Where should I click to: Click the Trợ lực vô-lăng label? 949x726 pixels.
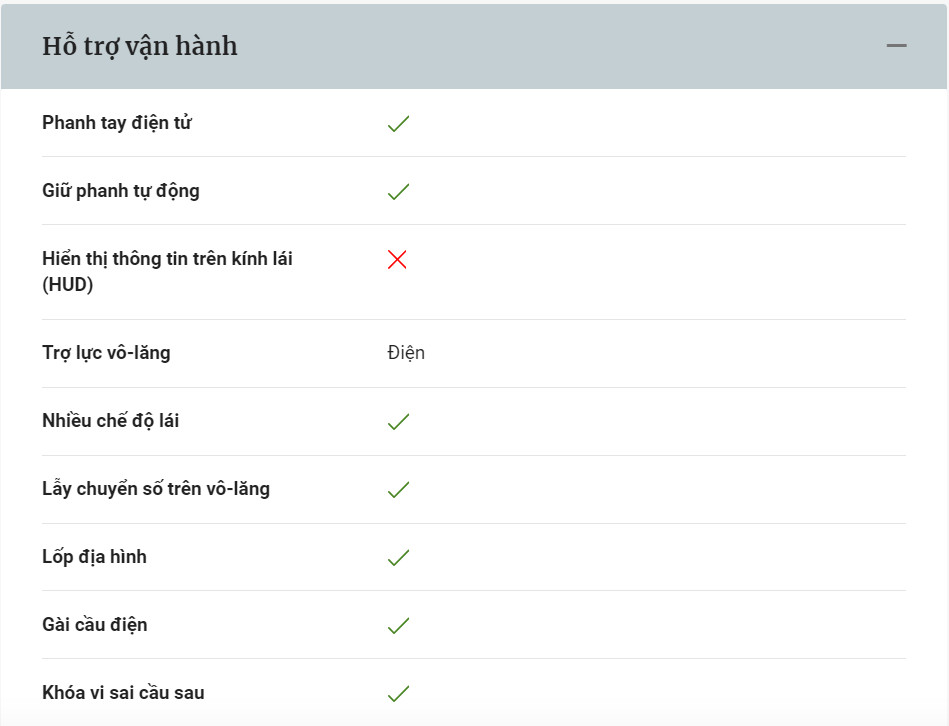click(x=107, y=353)
